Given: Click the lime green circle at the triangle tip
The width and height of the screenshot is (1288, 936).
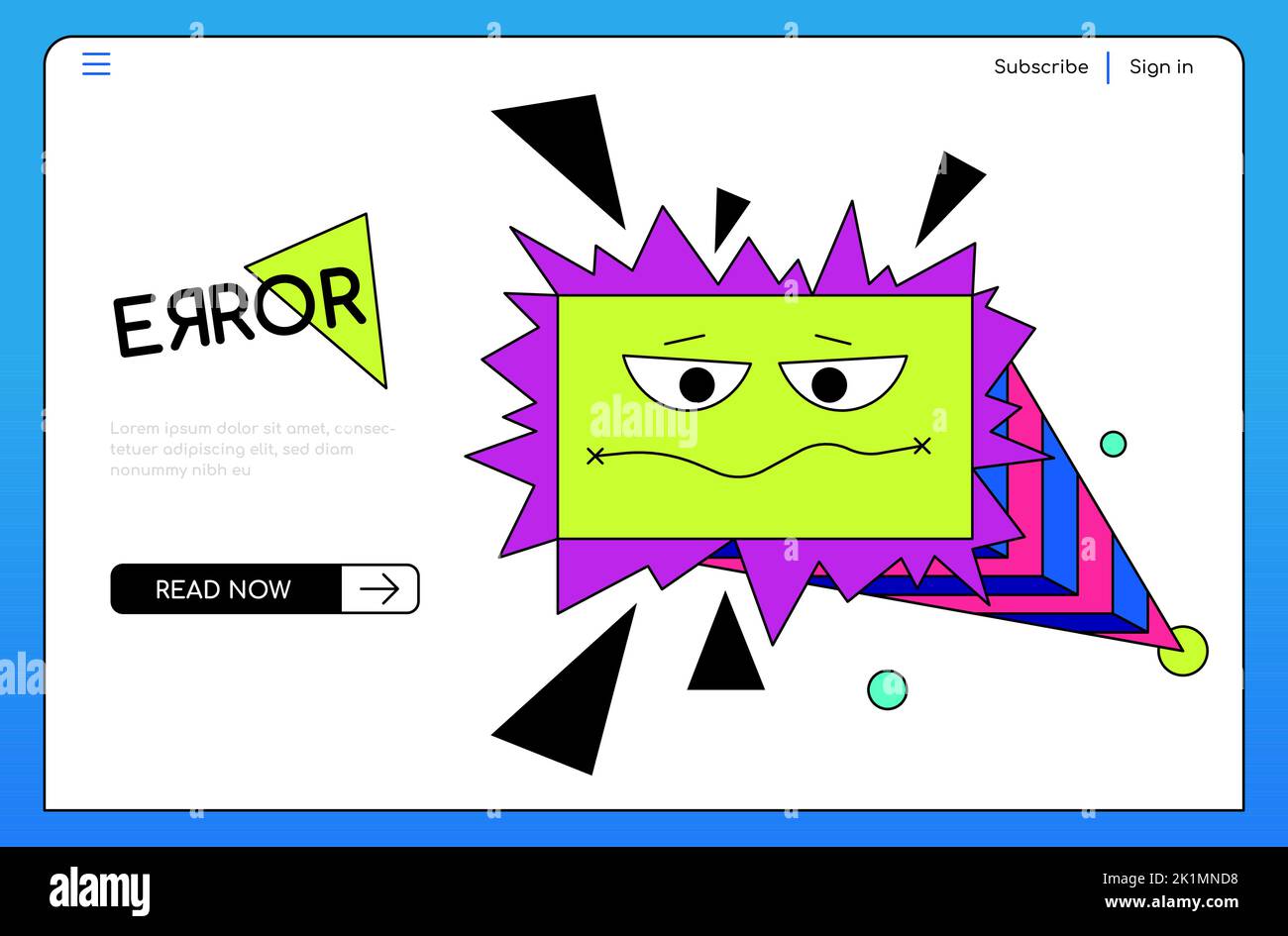Looking at the screenshot, I should [x=1183, y=651].
